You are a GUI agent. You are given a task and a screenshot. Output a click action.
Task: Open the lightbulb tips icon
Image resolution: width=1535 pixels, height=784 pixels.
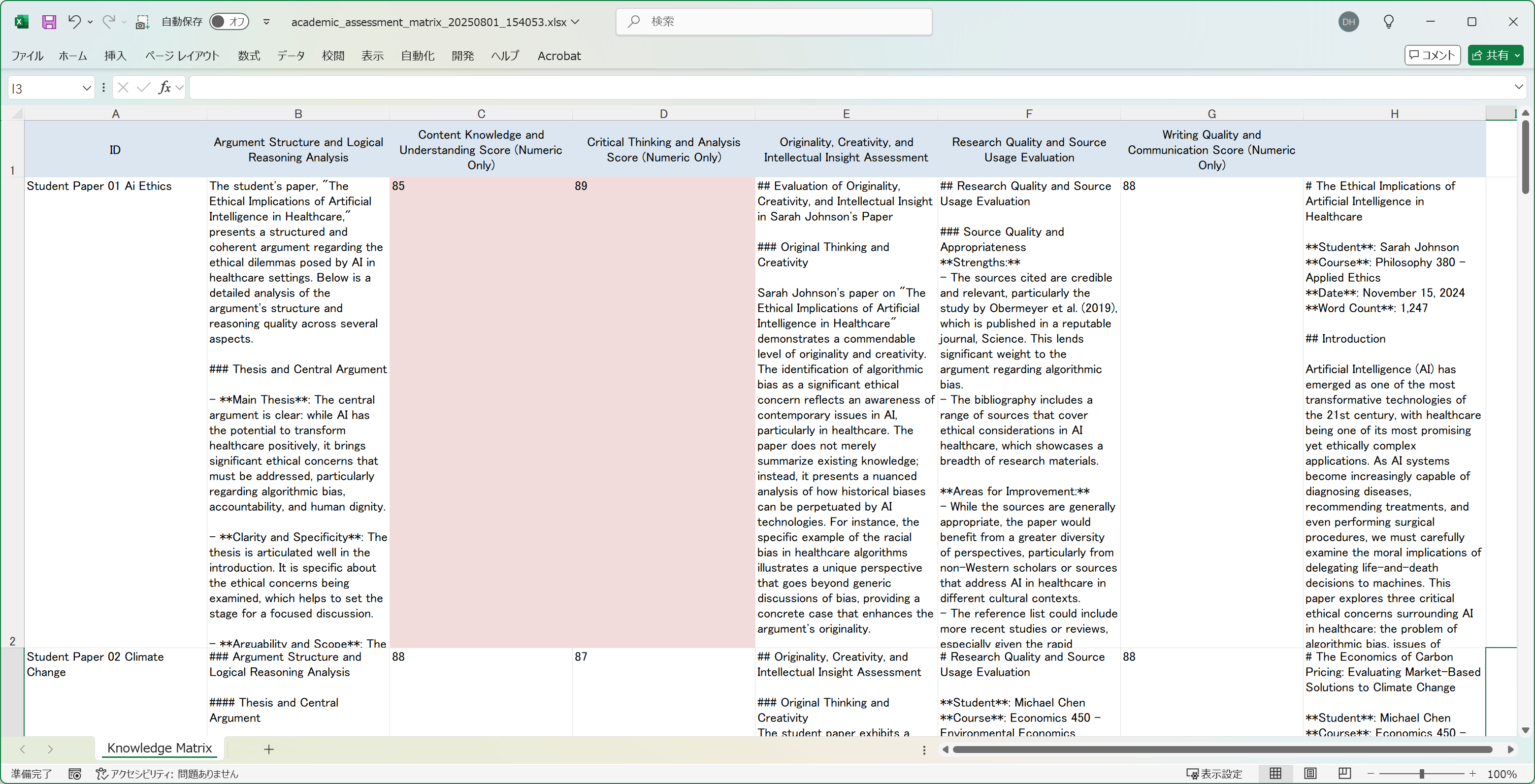click(x=1388, y=22)
